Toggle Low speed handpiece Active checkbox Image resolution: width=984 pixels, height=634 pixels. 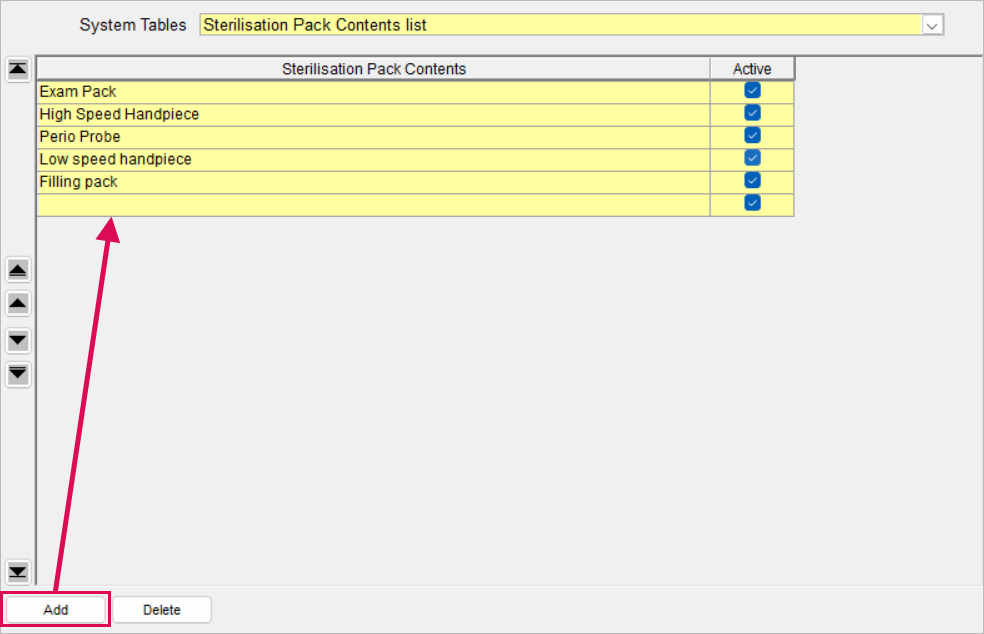[x=752, y=158]
